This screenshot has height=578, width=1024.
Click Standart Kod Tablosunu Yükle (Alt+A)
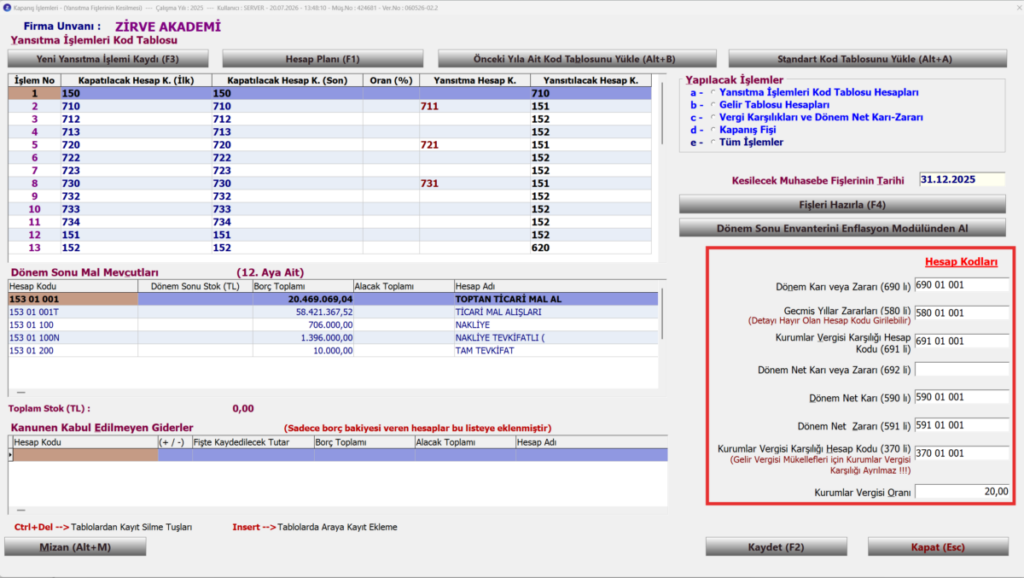[867, 59]
